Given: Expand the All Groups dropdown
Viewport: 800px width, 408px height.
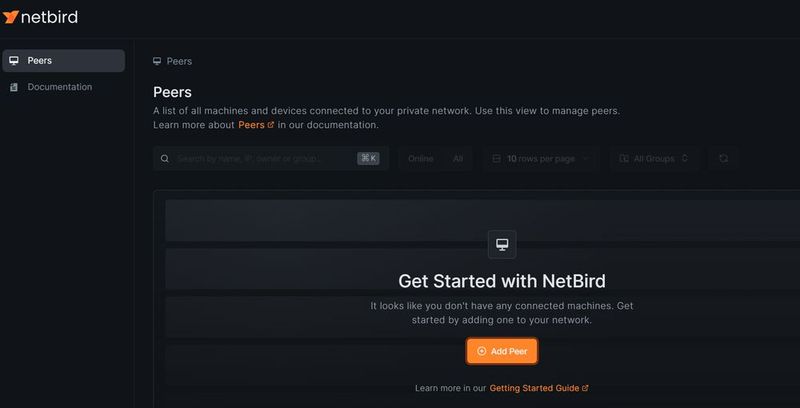Looking at the screenshot, I should click(x=654, y=158).
